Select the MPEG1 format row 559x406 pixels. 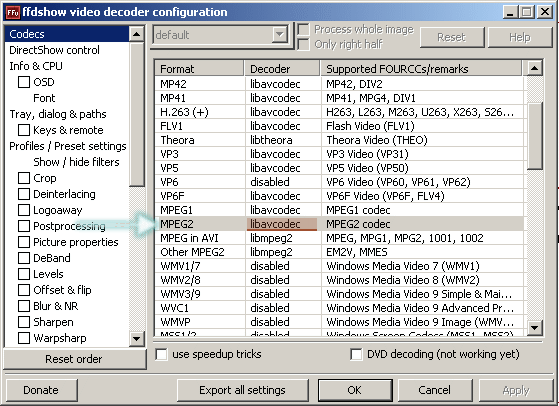tap(339, 210)
